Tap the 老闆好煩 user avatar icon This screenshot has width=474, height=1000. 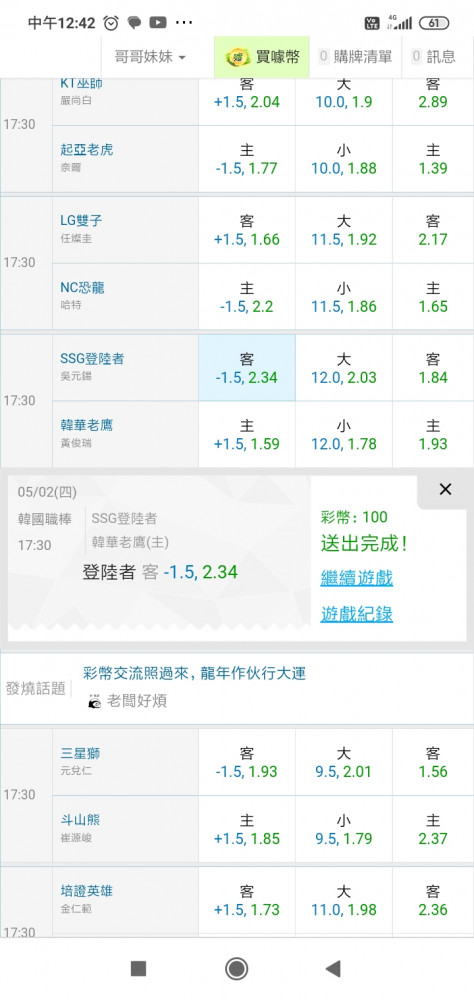point(95,702)
